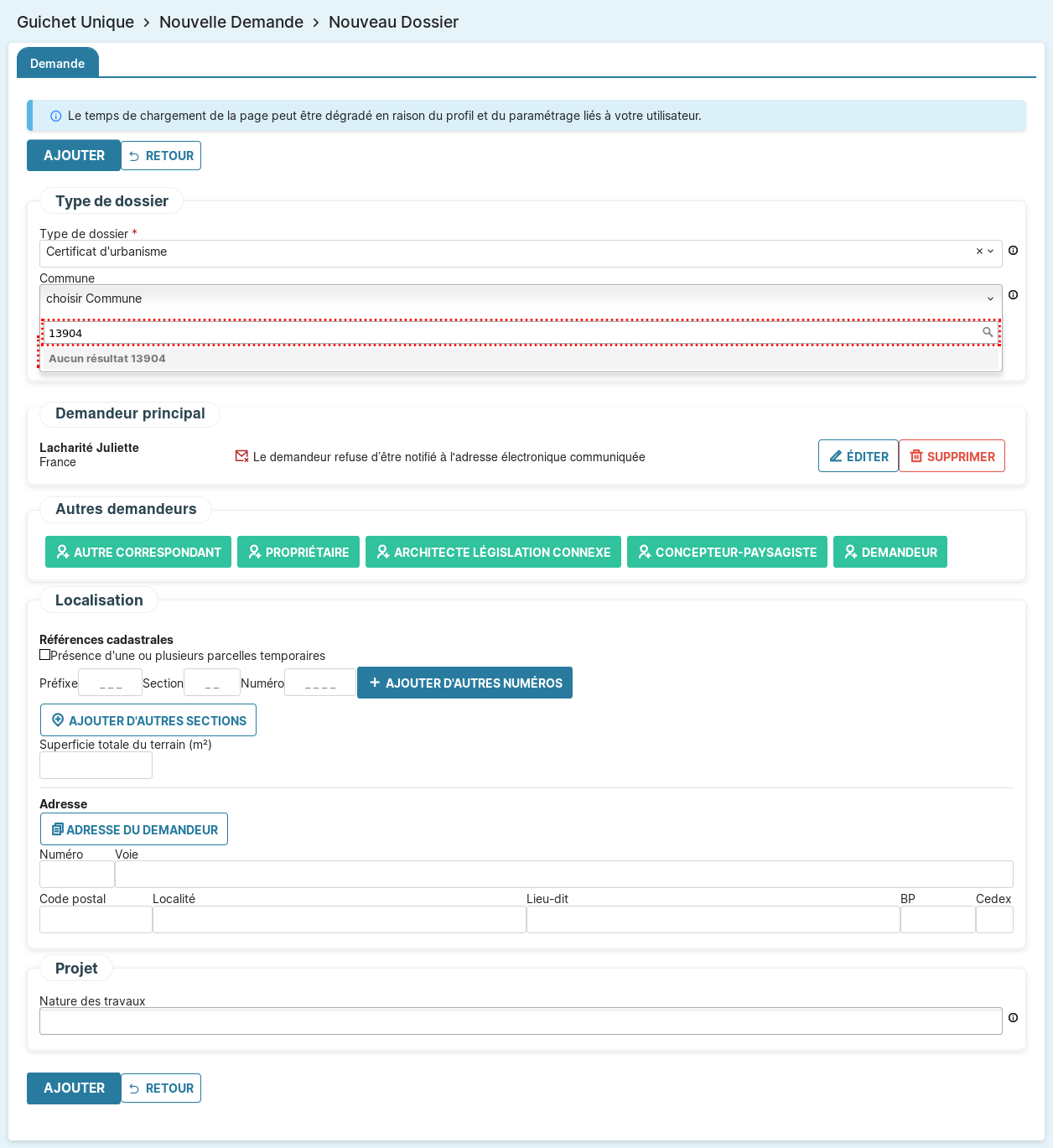This screenshot has height=1148, width=1053.
Task: Click the breadcrumb chevron after Guichet Unique
Action: pyautogui.click(x=147, y=23)
